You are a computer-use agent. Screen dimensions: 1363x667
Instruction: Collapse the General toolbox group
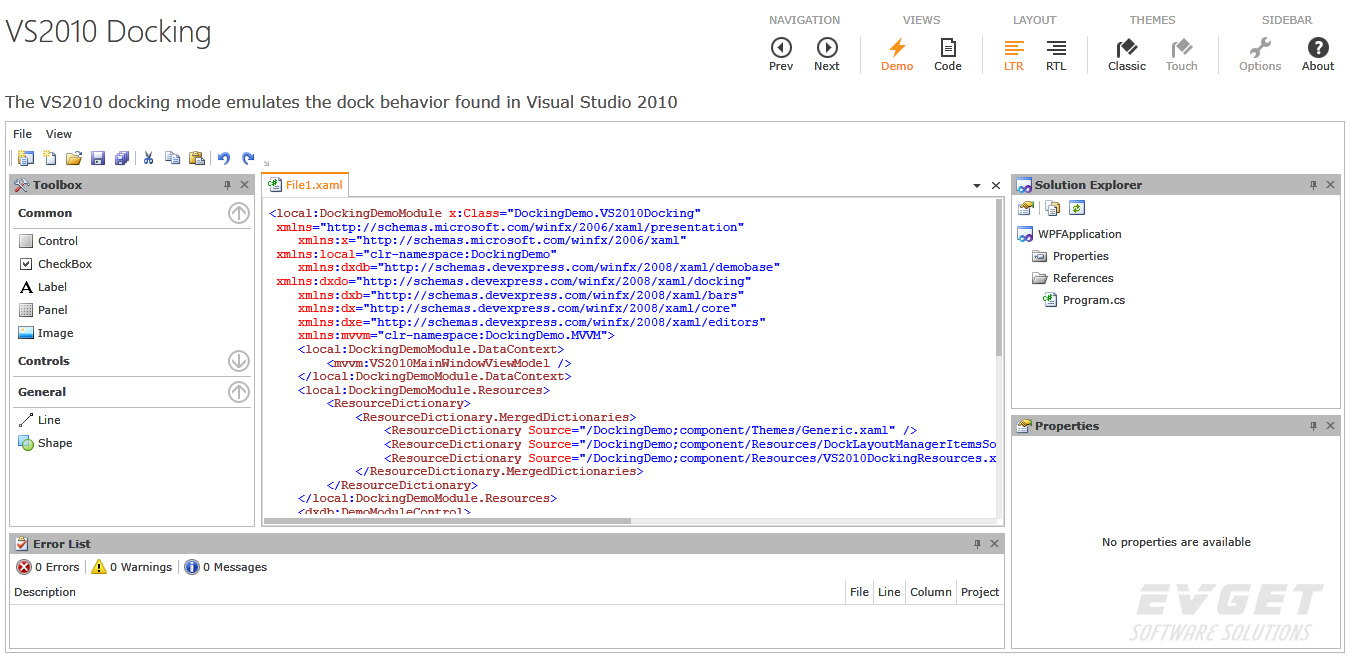point(238,392)
